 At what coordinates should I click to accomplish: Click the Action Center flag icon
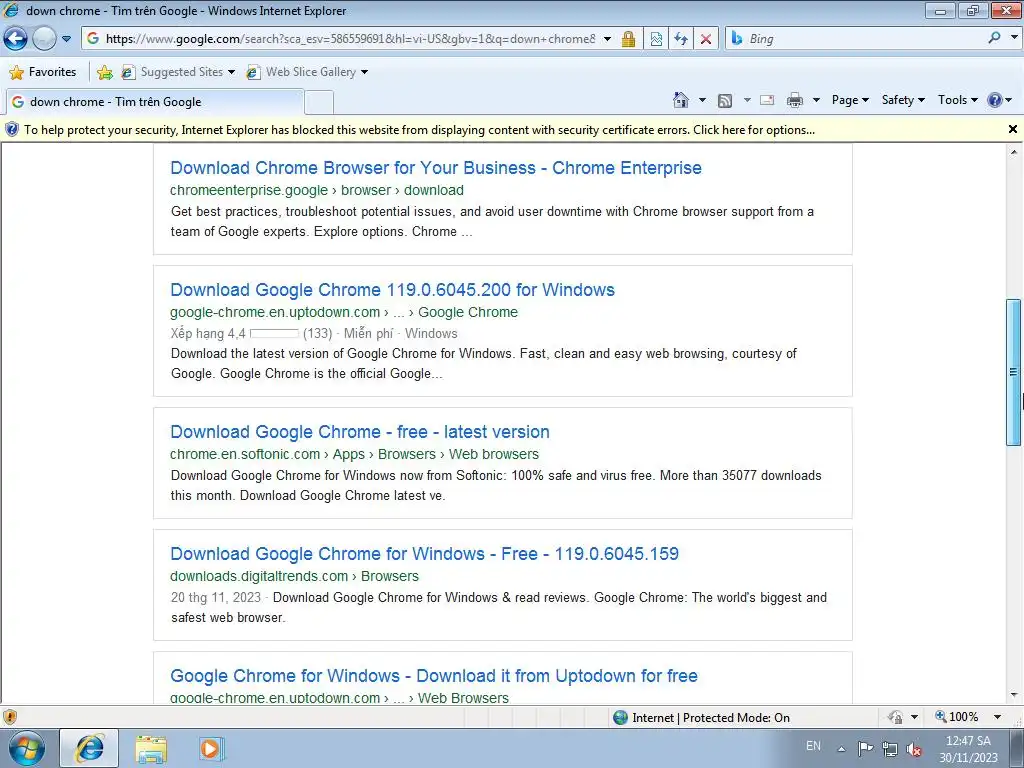point(865,748)
